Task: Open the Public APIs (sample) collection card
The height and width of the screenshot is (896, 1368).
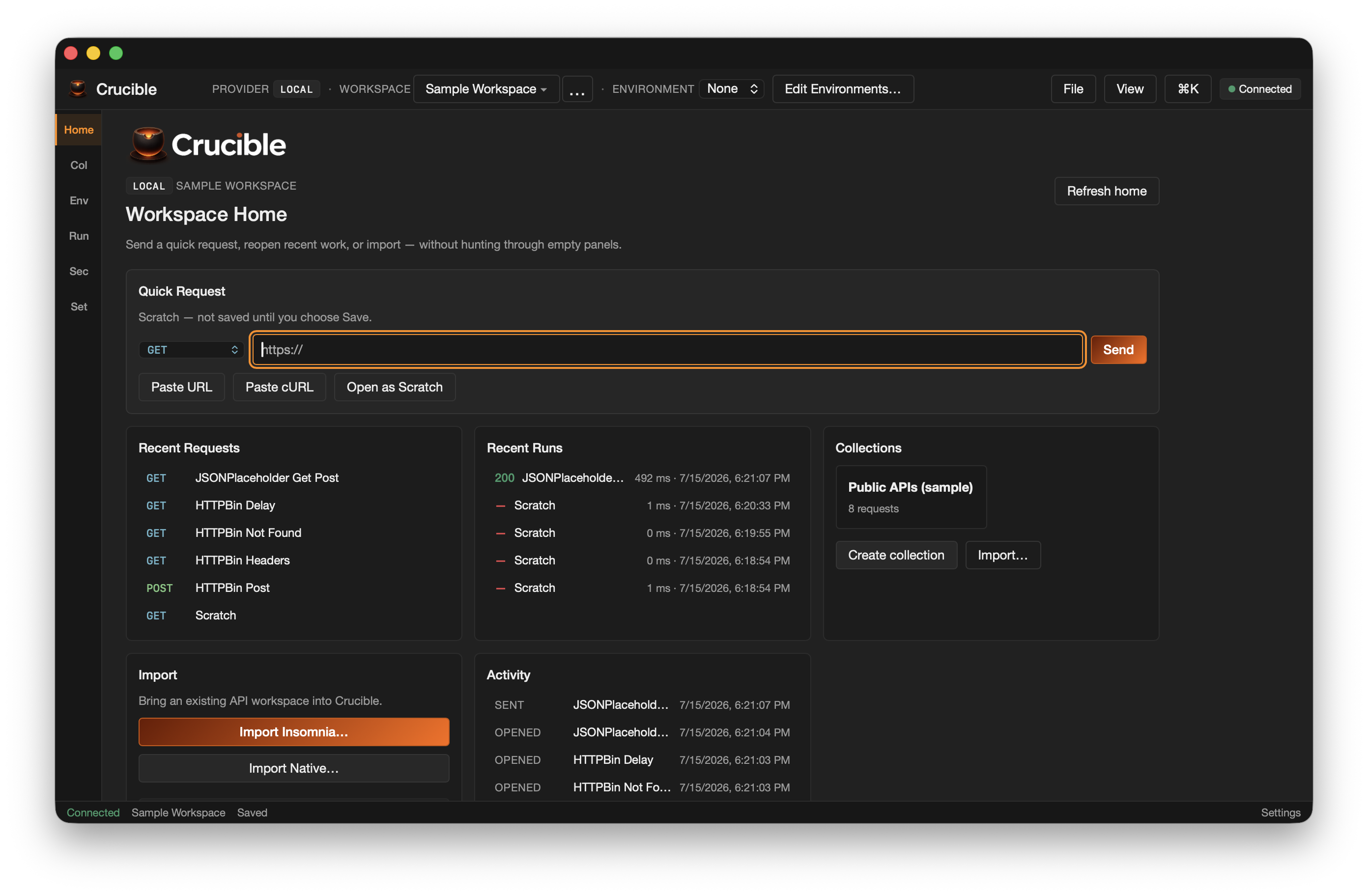Action: [x=911, y=497]
